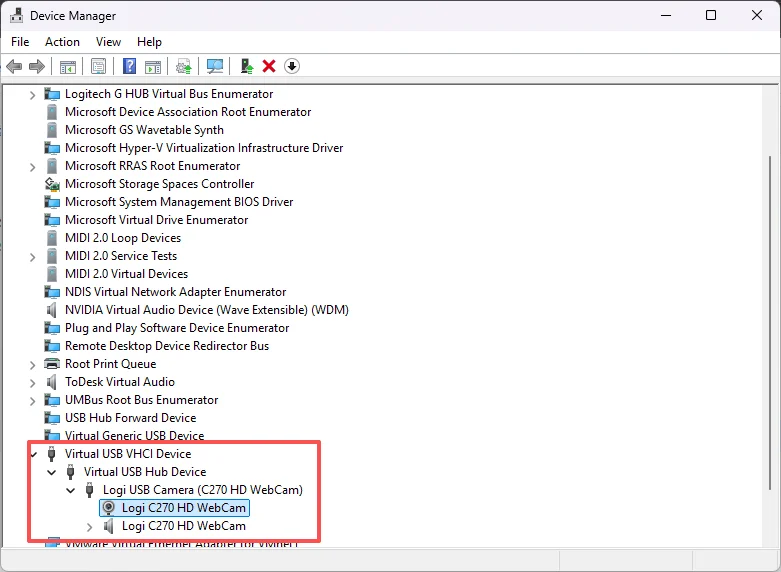Open the View menu
This screenshot has width=781, height=572.
click(x=108, y=42)
